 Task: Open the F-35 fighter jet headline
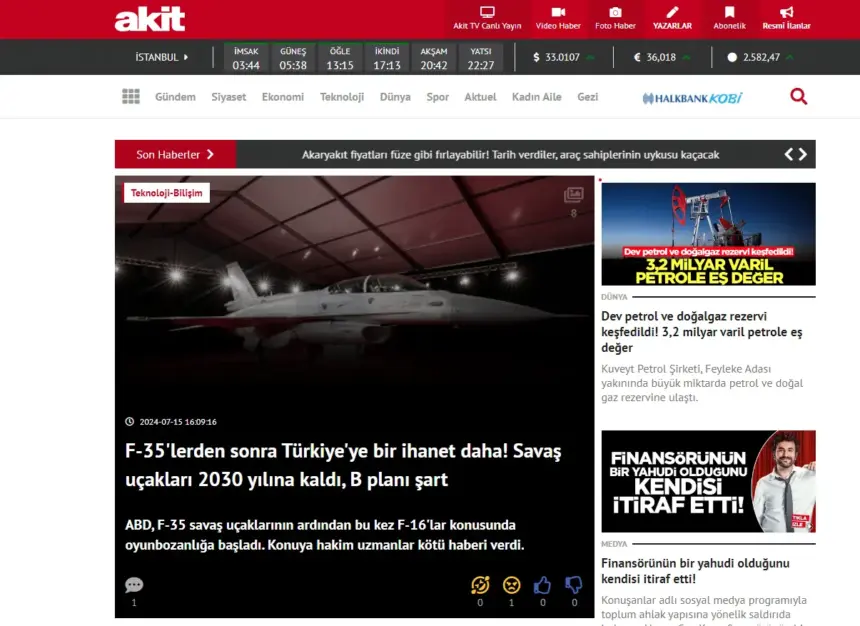point(343,465)
